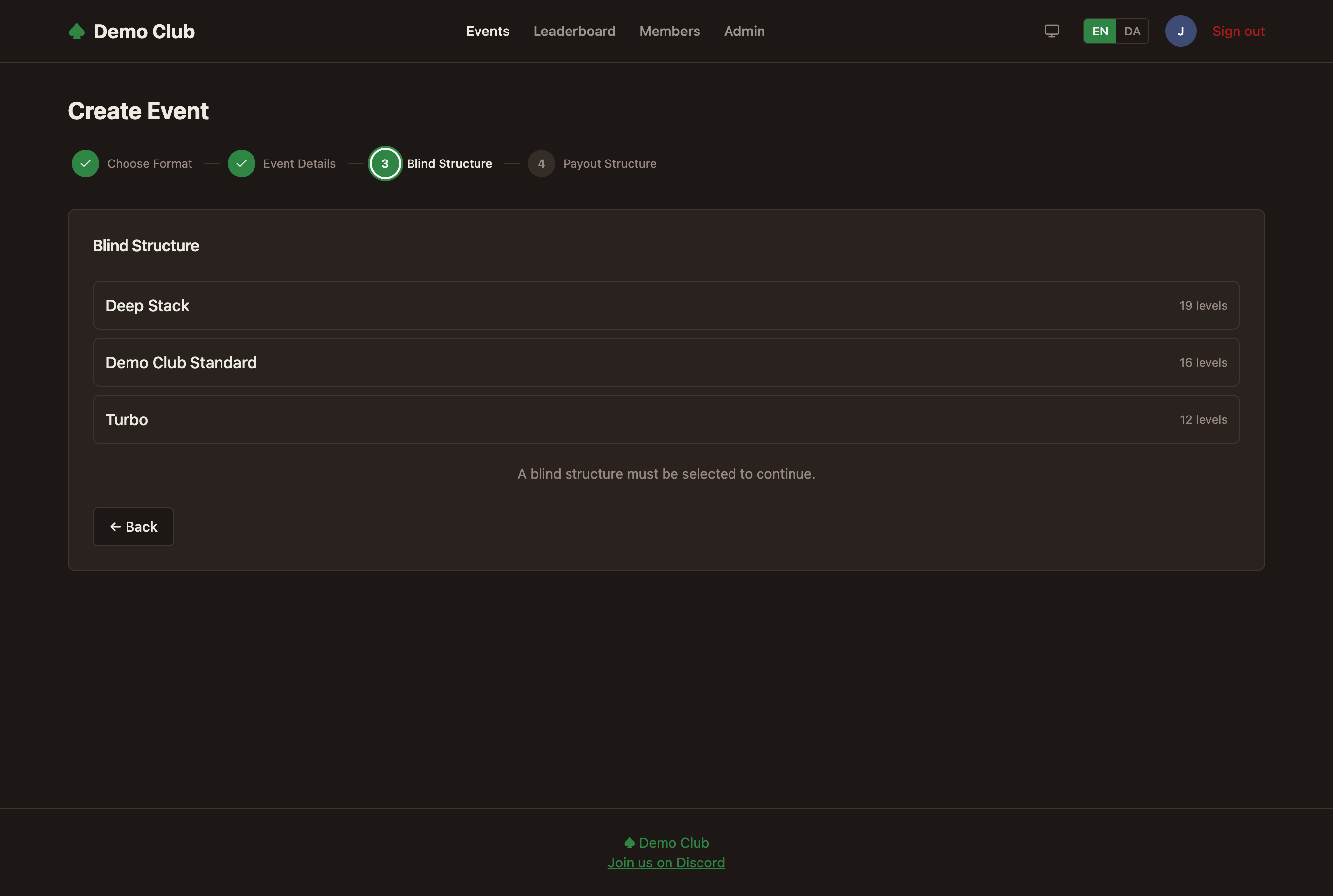The height and width of the screenshot is (896, 1333).
Task: Select step 3 Blind Structure circle
Action: pos(385,163)
